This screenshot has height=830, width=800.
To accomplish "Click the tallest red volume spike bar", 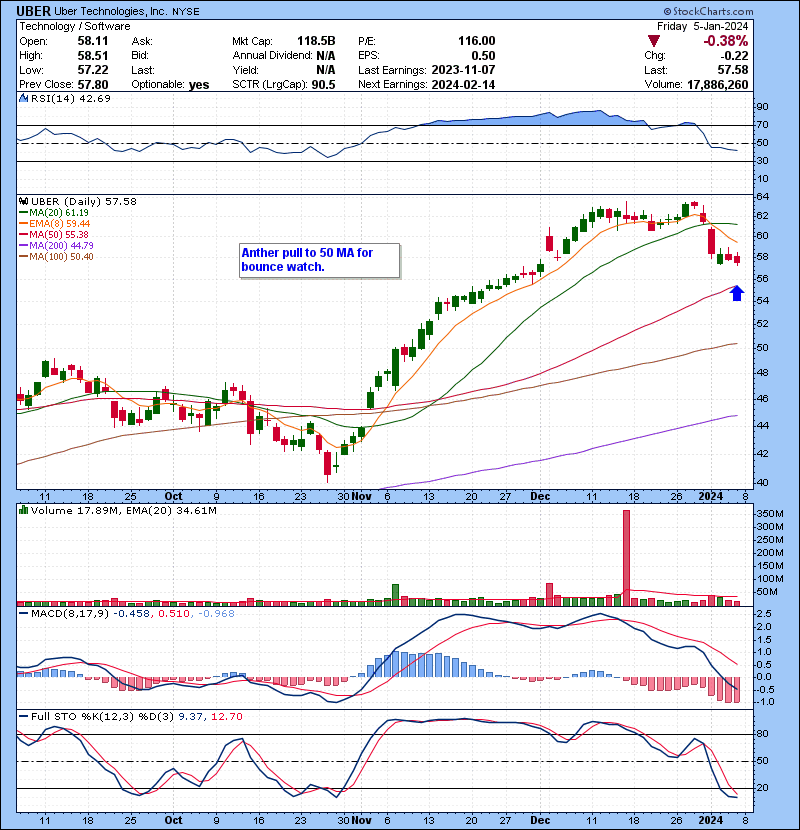I will 626,557.
